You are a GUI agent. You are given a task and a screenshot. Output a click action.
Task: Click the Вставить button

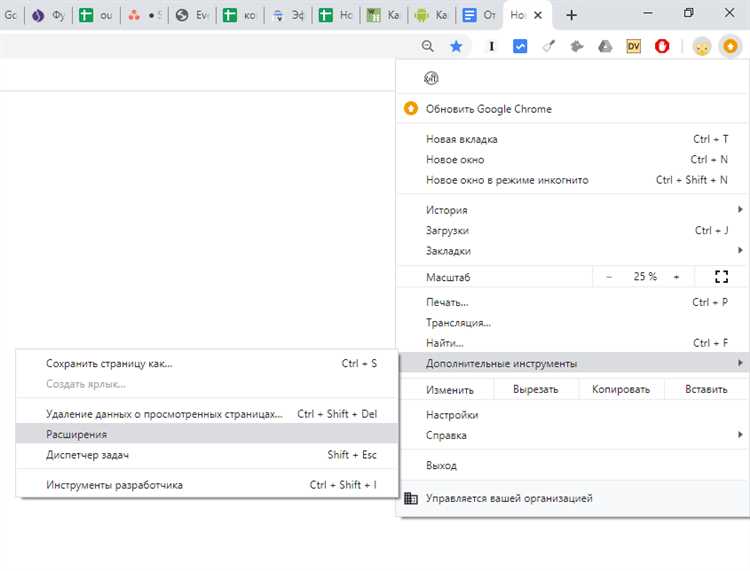pyautogui.click(x=706, y=389)
